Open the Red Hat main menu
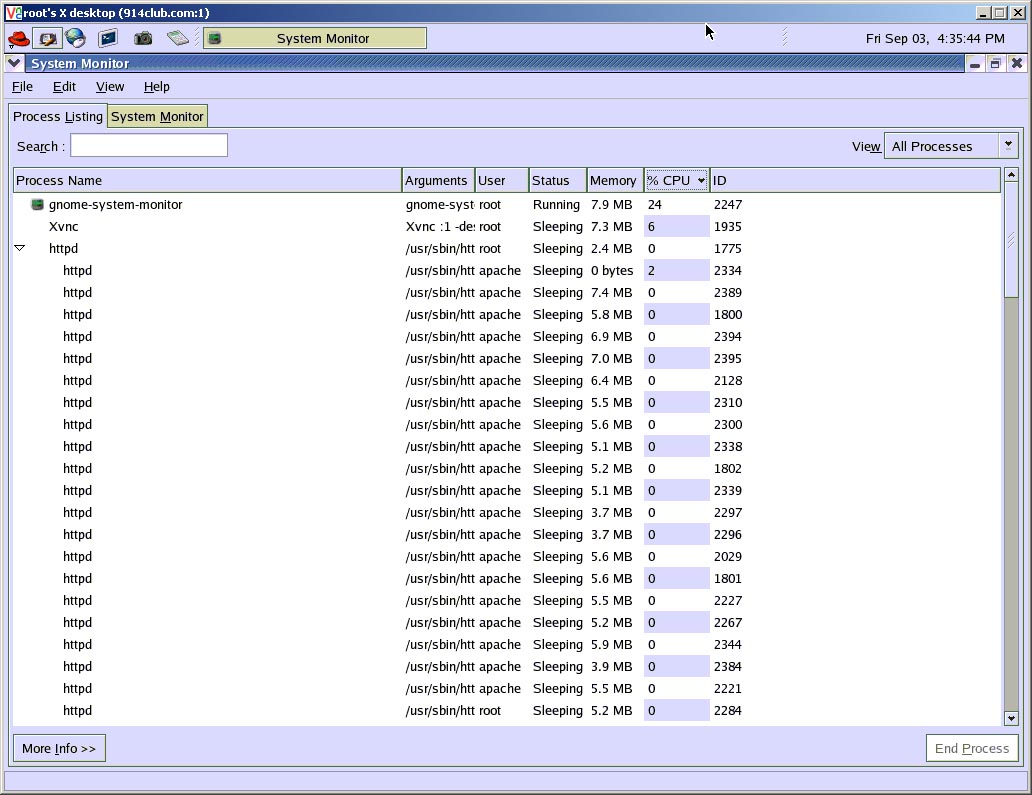The image size is (1032, 795). 18,39
